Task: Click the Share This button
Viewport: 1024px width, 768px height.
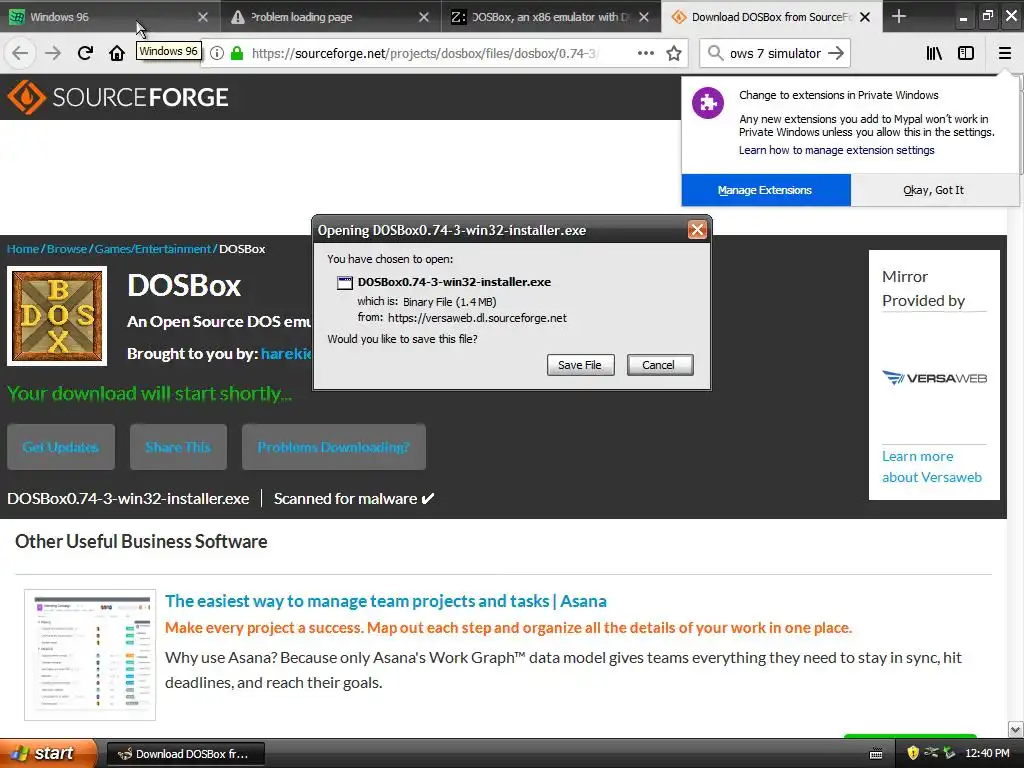Action: coord(178,447)
